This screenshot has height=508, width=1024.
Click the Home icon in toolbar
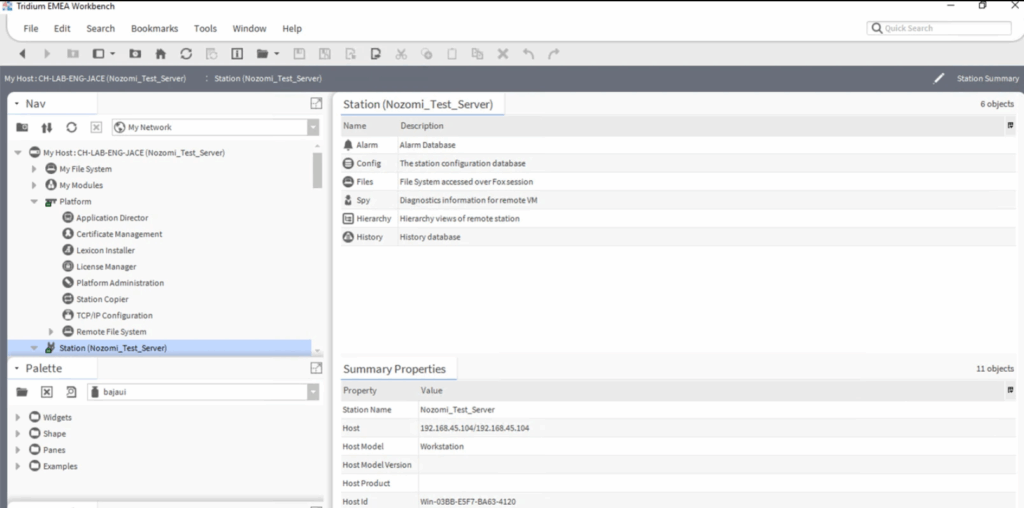[161, 54]
